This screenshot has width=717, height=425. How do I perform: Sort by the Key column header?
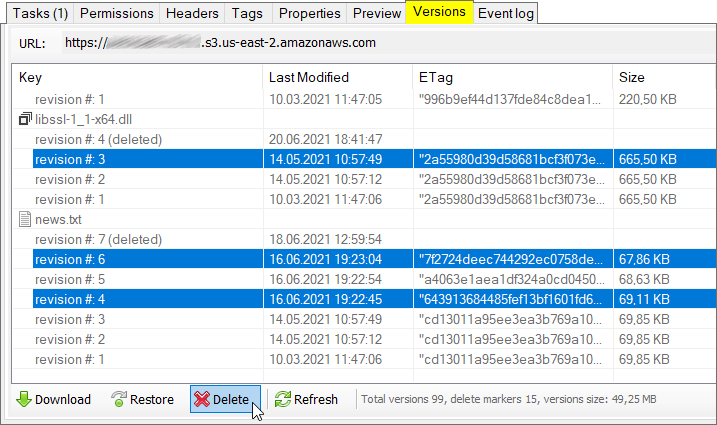pyautogui.click(x=137, y=77)
